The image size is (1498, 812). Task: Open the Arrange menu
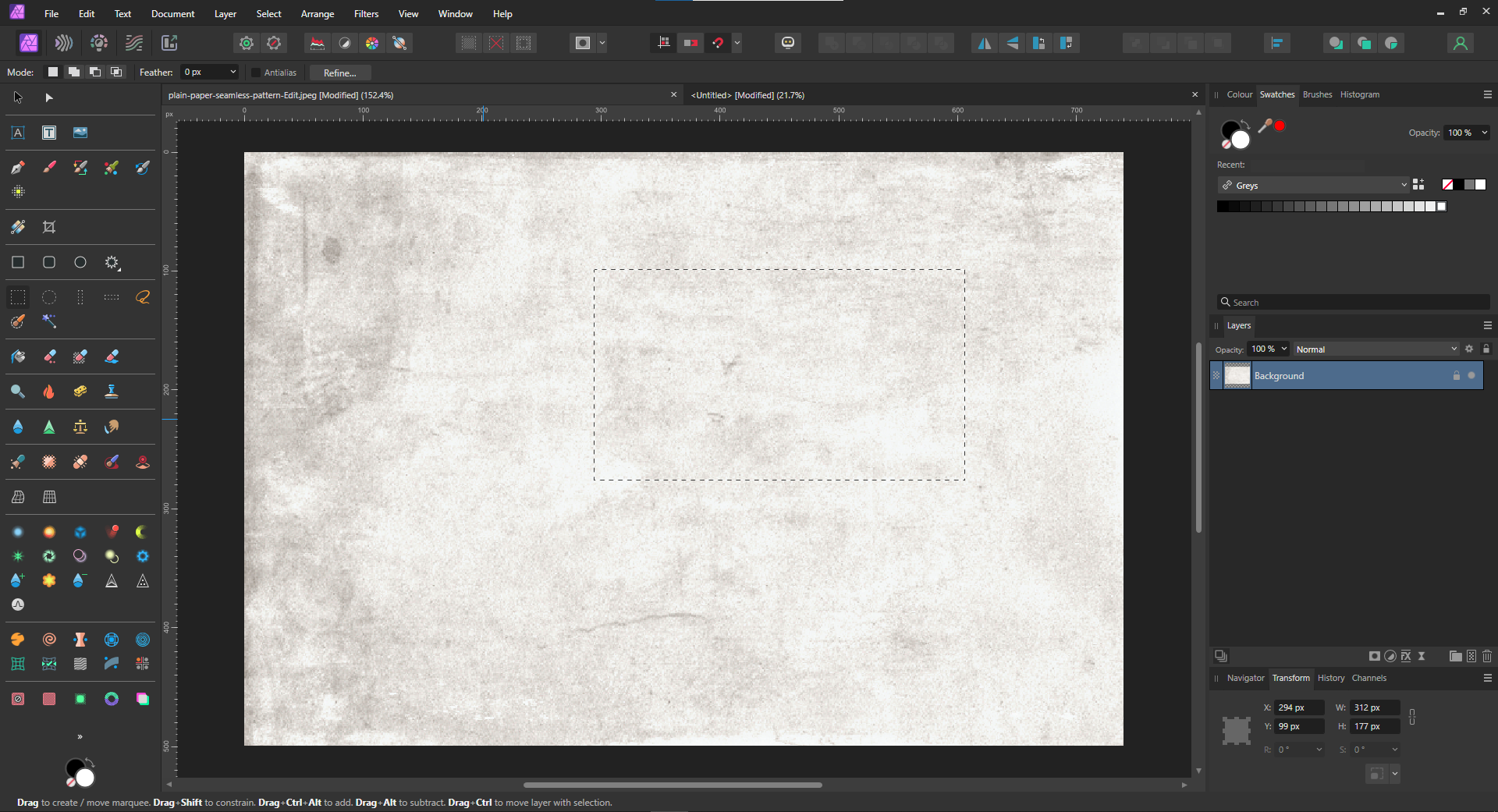[x=318, y=14]
